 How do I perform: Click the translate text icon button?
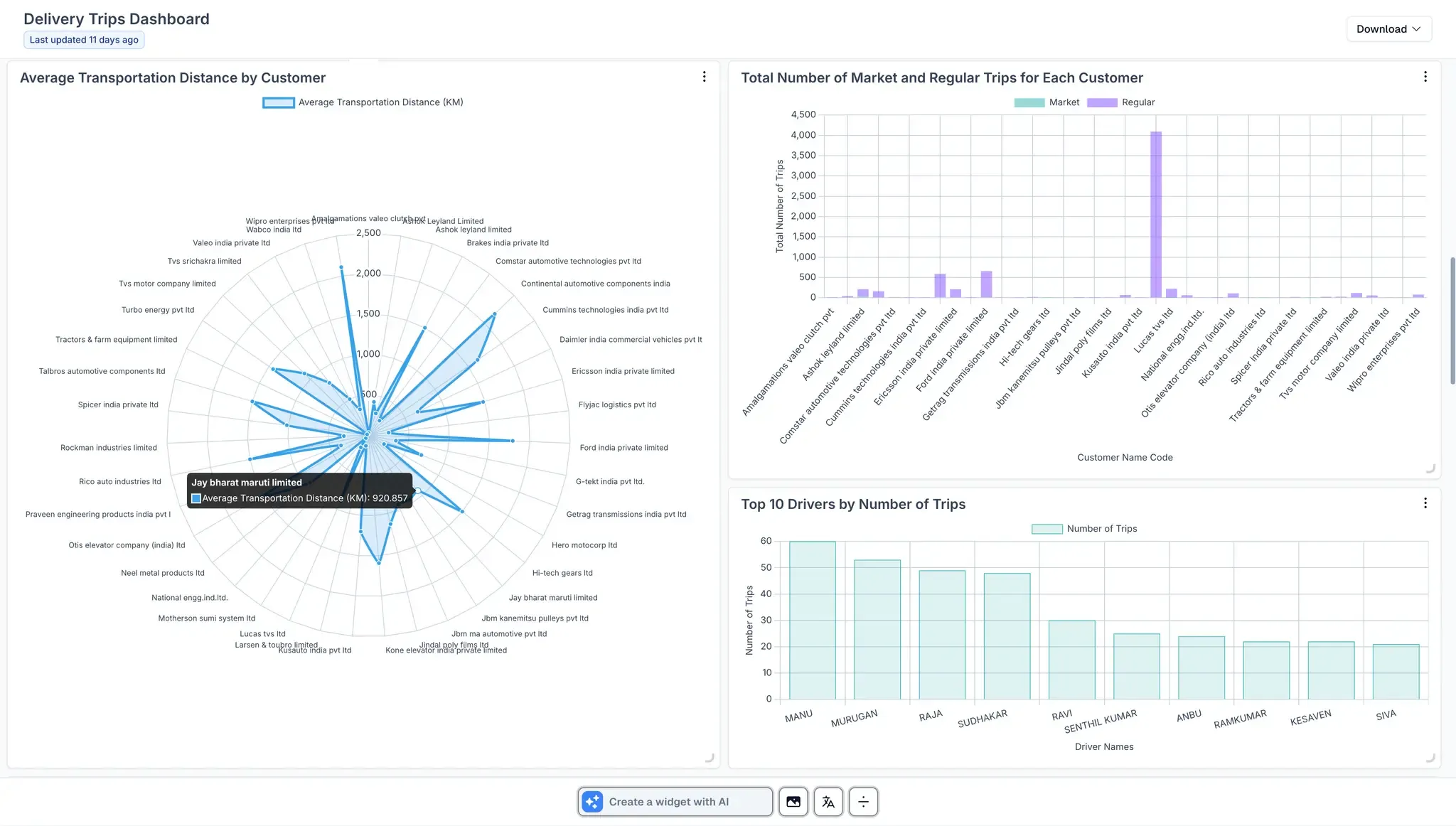pyautogui.click(x=828, y=802)
